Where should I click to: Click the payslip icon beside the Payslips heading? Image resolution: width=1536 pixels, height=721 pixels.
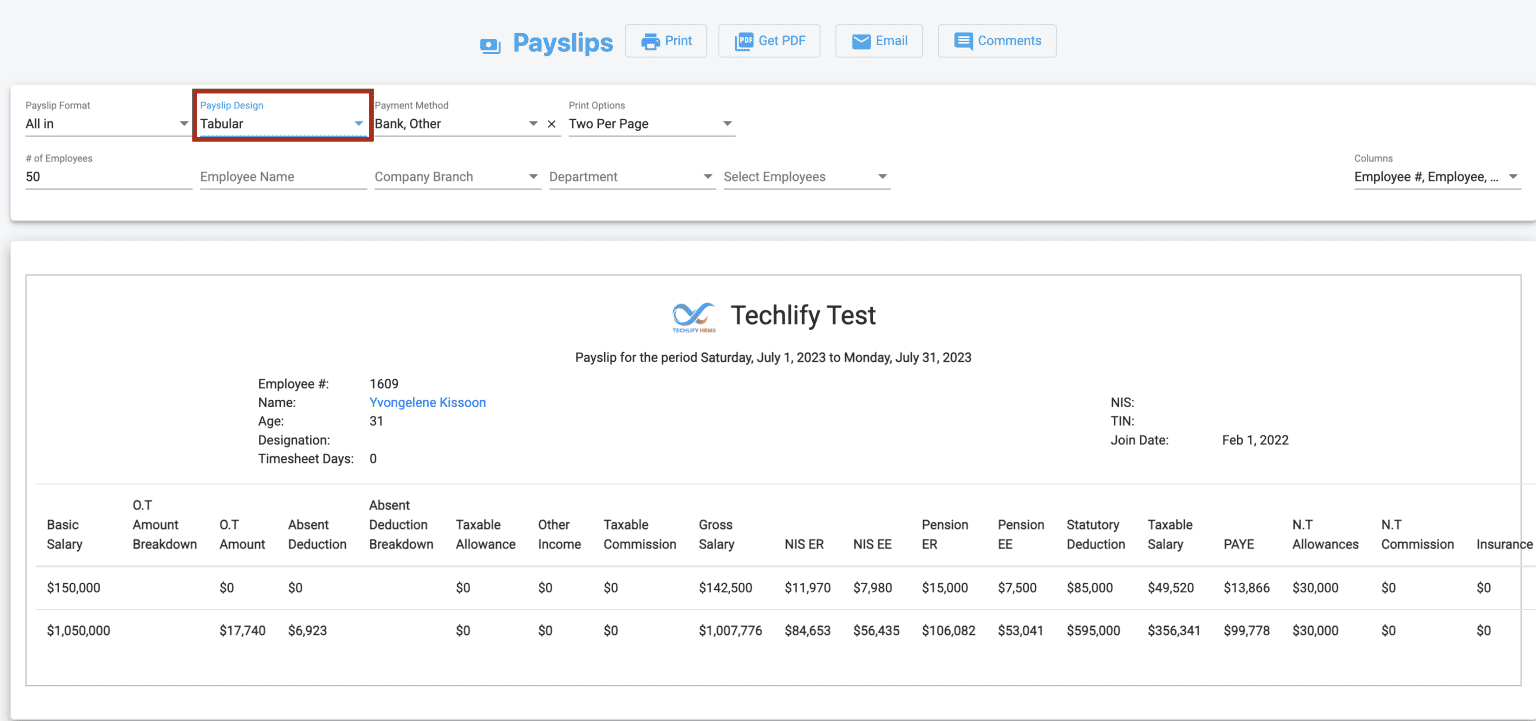click(490, 44)
